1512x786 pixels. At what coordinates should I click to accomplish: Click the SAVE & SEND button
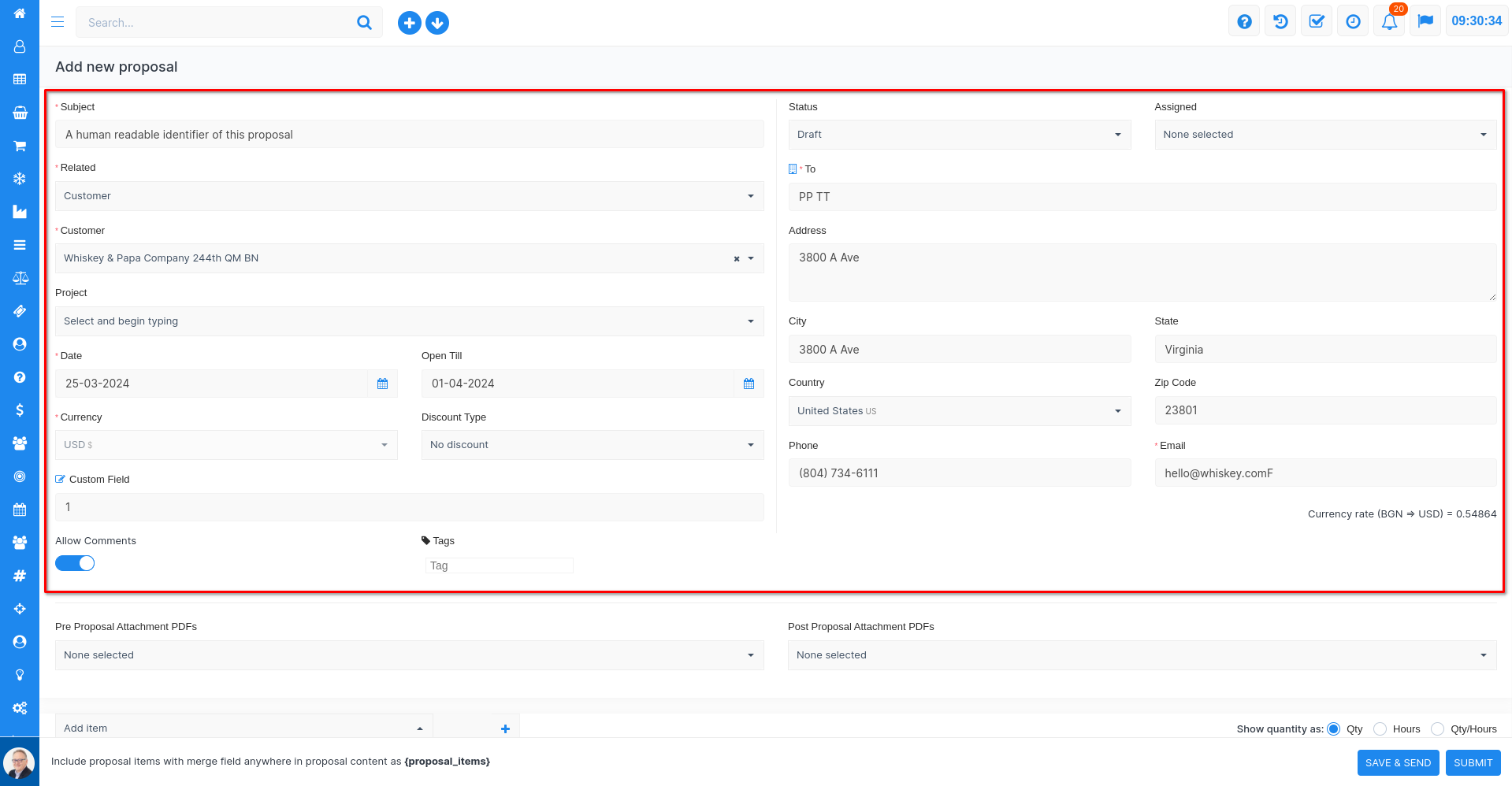(x=1398, y=762)
